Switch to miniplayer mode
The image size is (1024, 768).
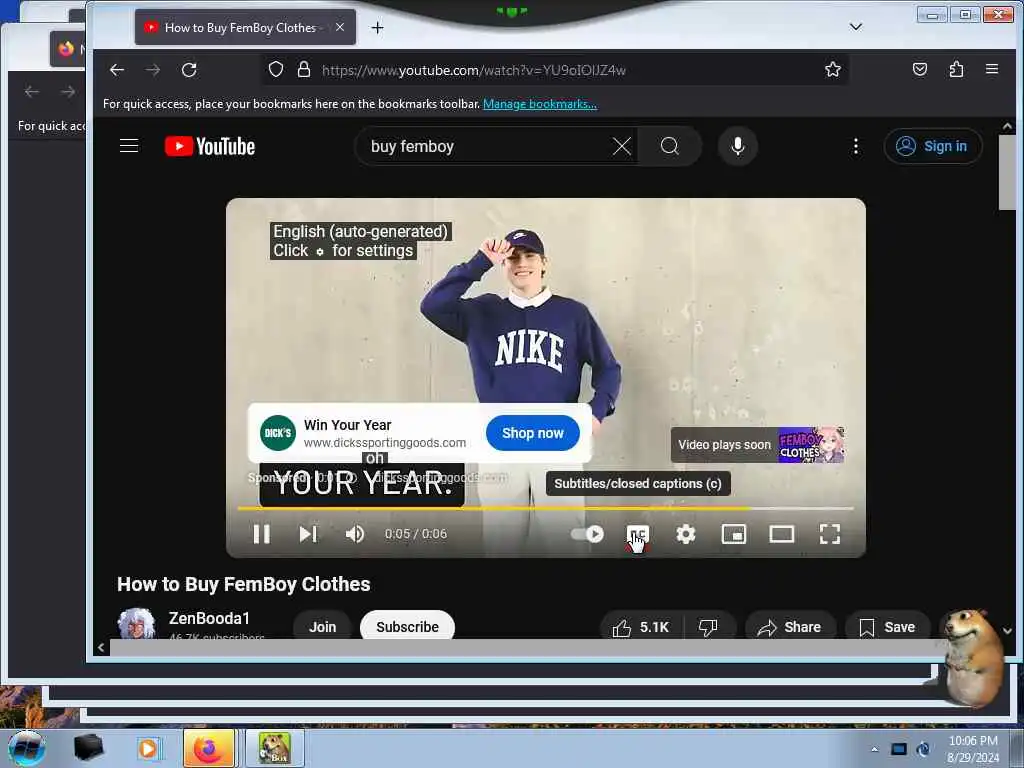point(733,534)
